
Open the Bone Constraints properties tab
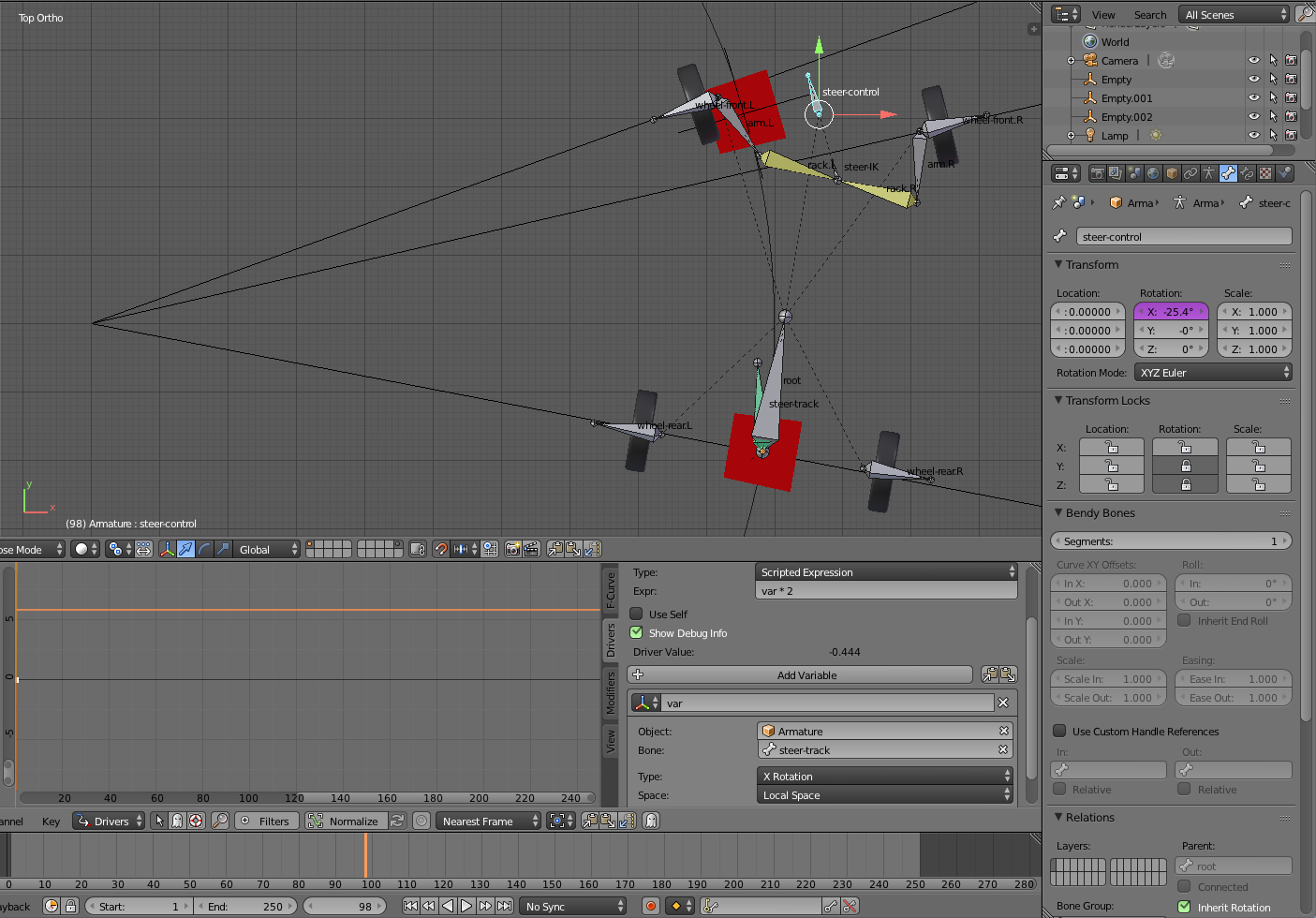[1247, 173]
